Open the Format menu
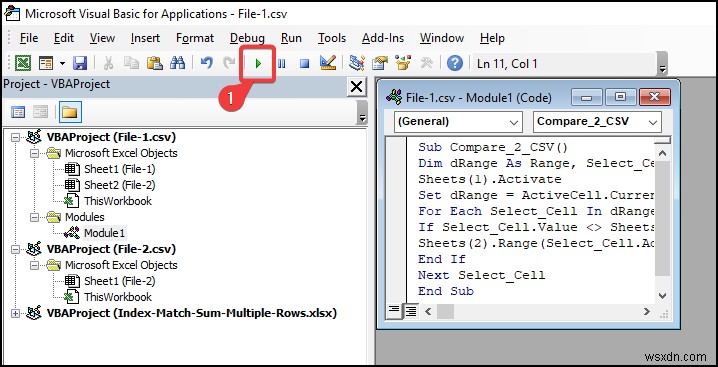The width and height of the screenshot is (718, 367). (x=195, y=38)
